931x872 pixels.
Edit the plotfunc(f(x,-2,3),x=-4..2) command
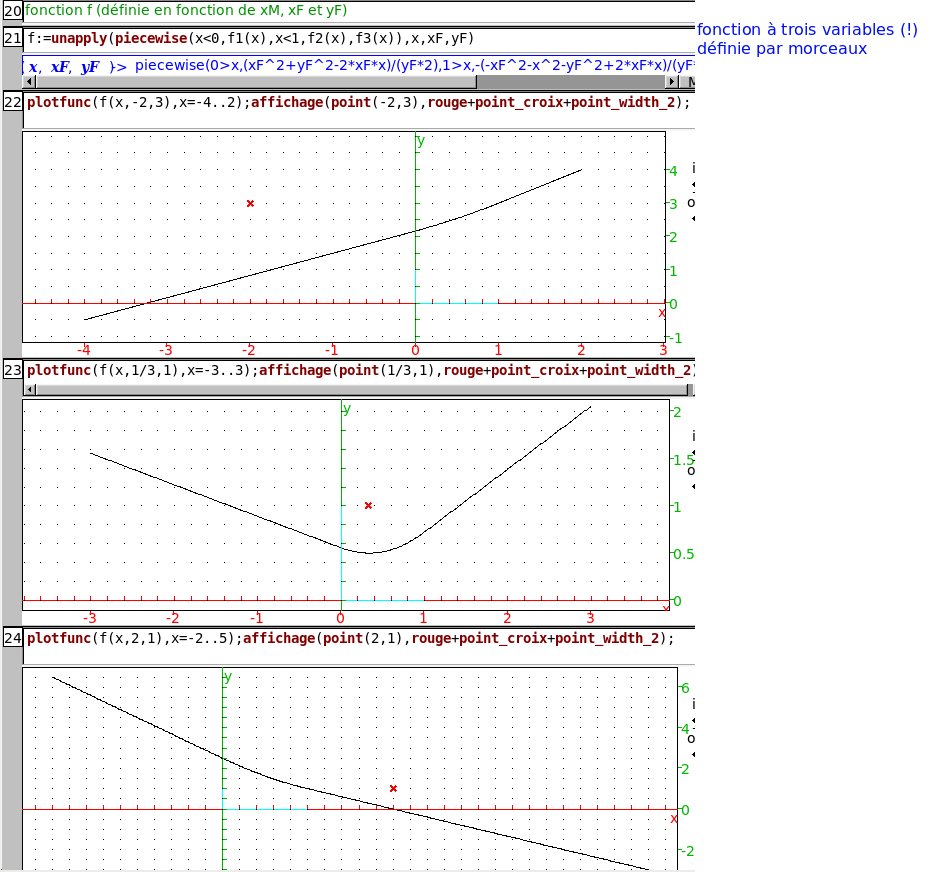pyautogui.click(x=359, y=109)
